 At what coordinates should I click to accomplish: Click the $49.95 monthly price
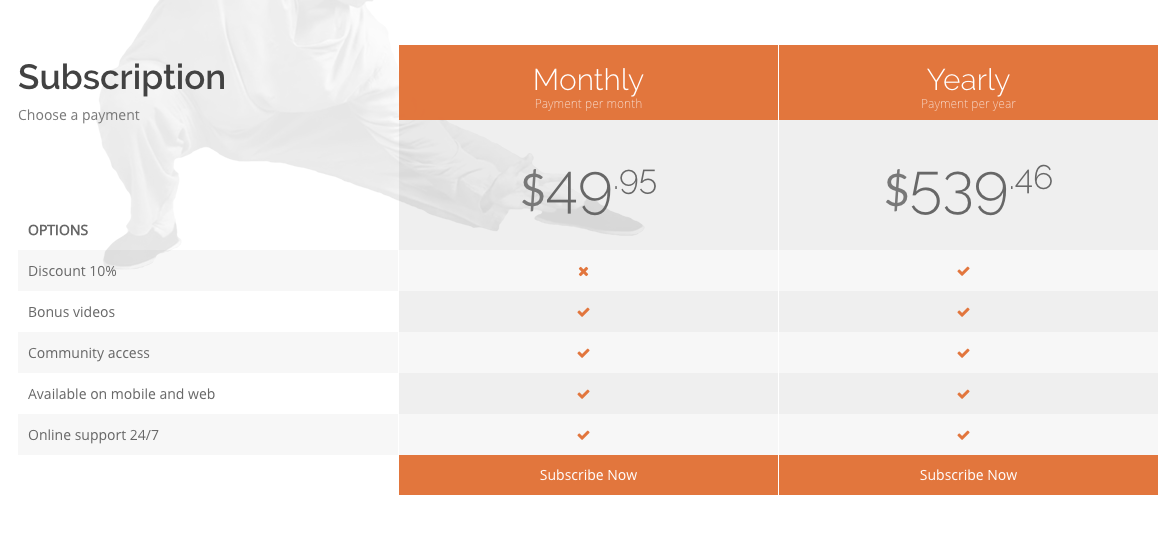(x=589, y=192)
